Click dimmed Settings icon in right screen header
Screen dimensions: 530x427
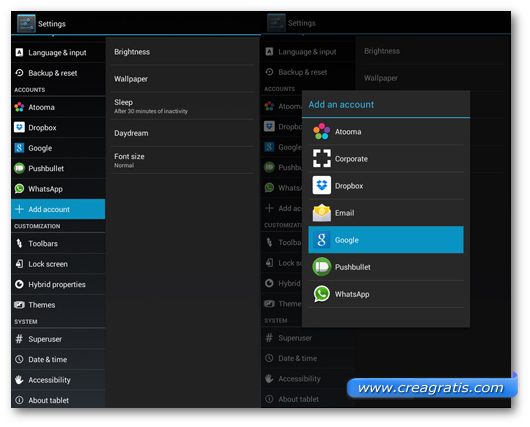click(x=276, y=23)
